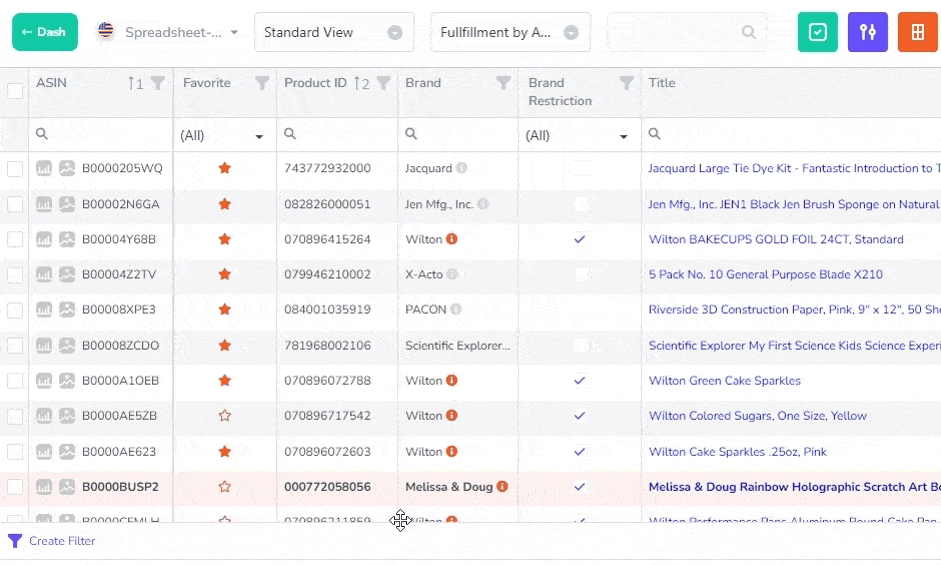941x565 pixels.
Task: Open bar chart icon for B0000205WQ
Action: point(44,168)
